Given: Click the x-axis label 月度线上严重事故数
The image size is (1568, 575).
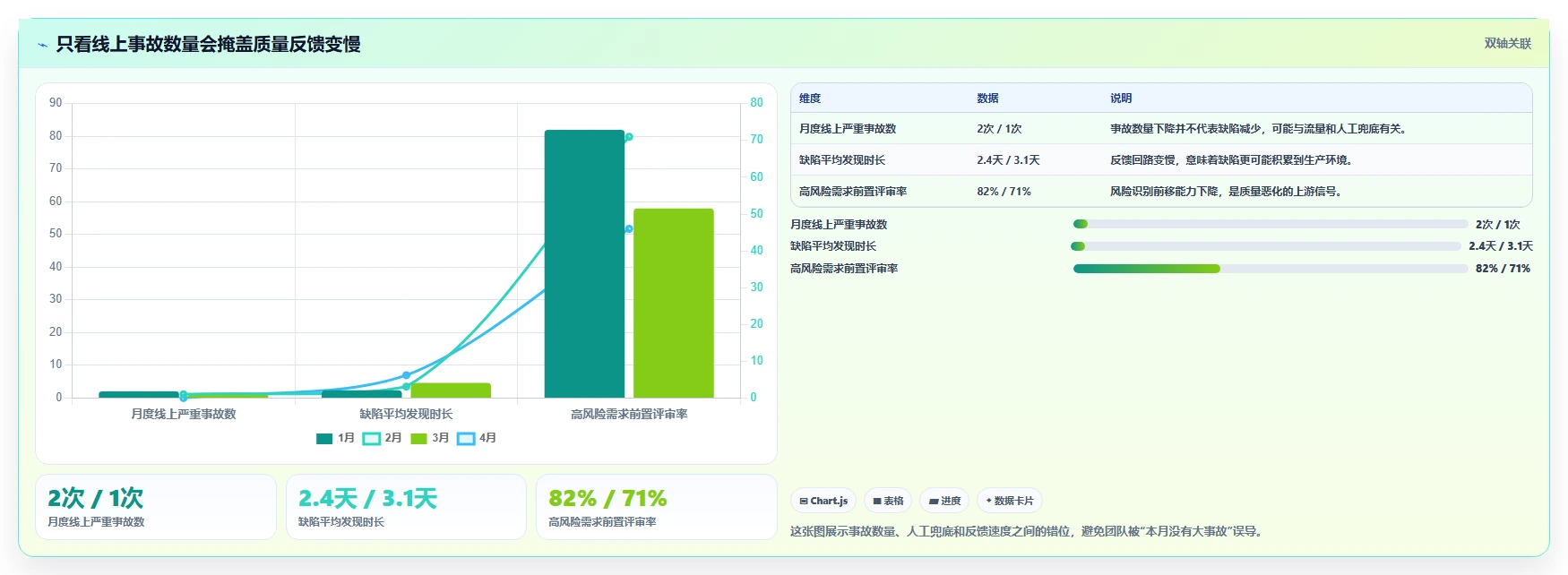Looking at the screenshot, I should [184, 414].
